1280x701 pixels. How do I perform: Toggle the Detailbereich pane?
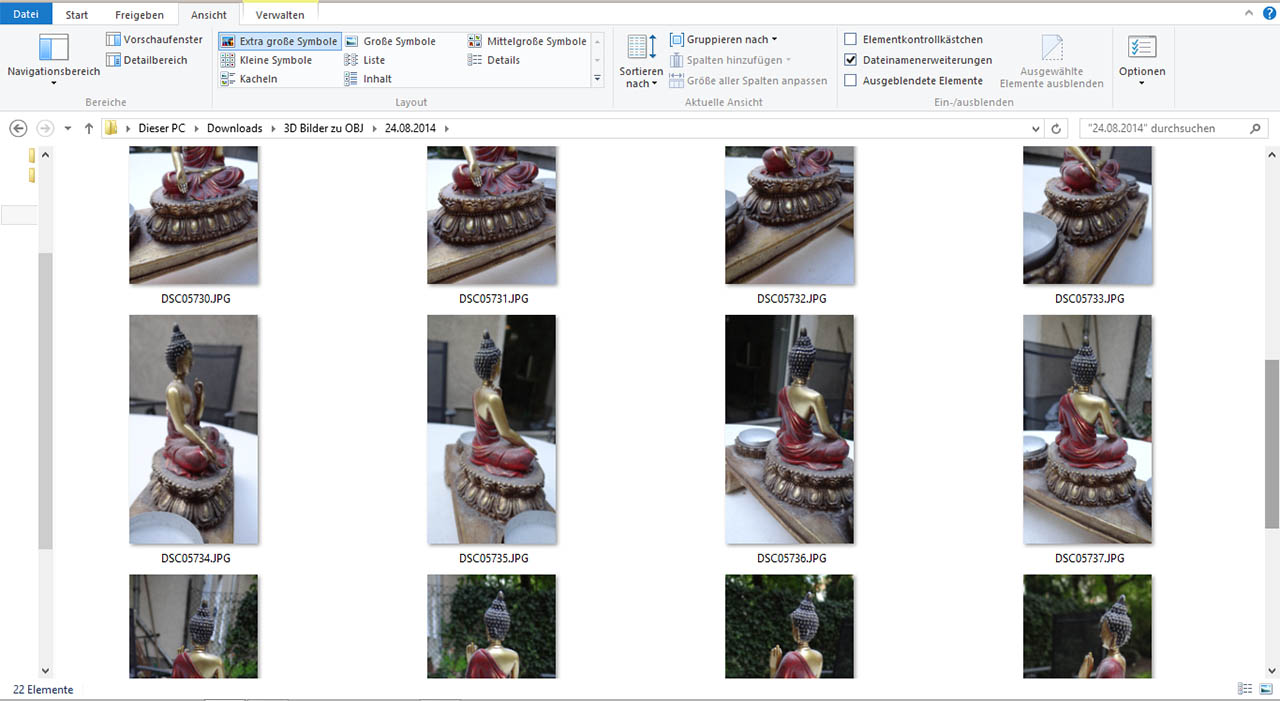(147, 60)
